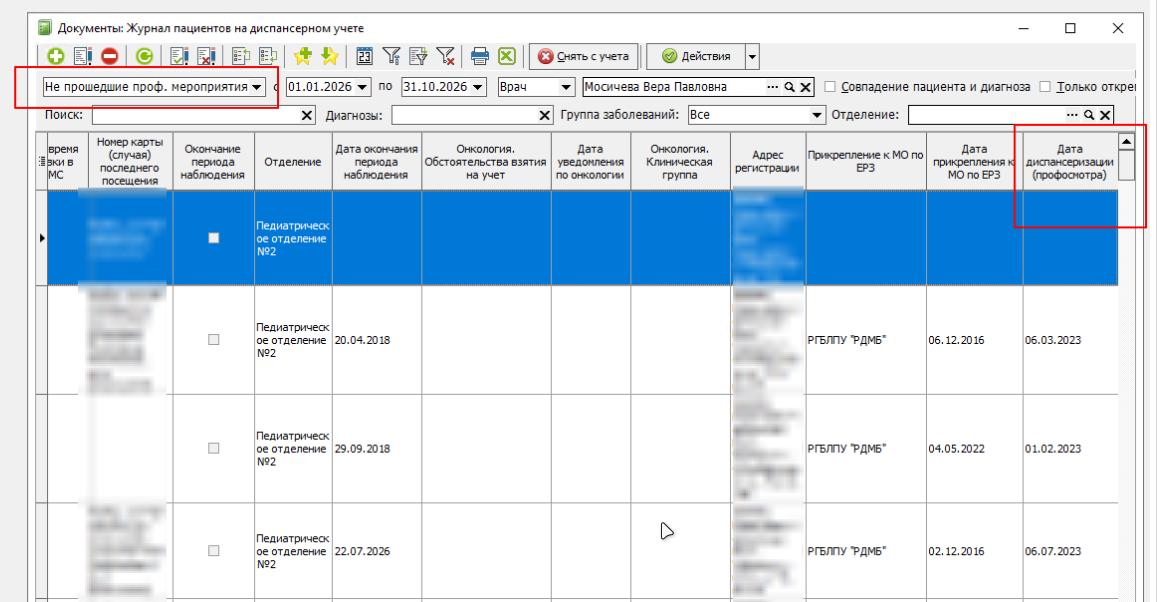Toggle the Только откр... checkbox
1157x602 pixels.
(1045, 87)
